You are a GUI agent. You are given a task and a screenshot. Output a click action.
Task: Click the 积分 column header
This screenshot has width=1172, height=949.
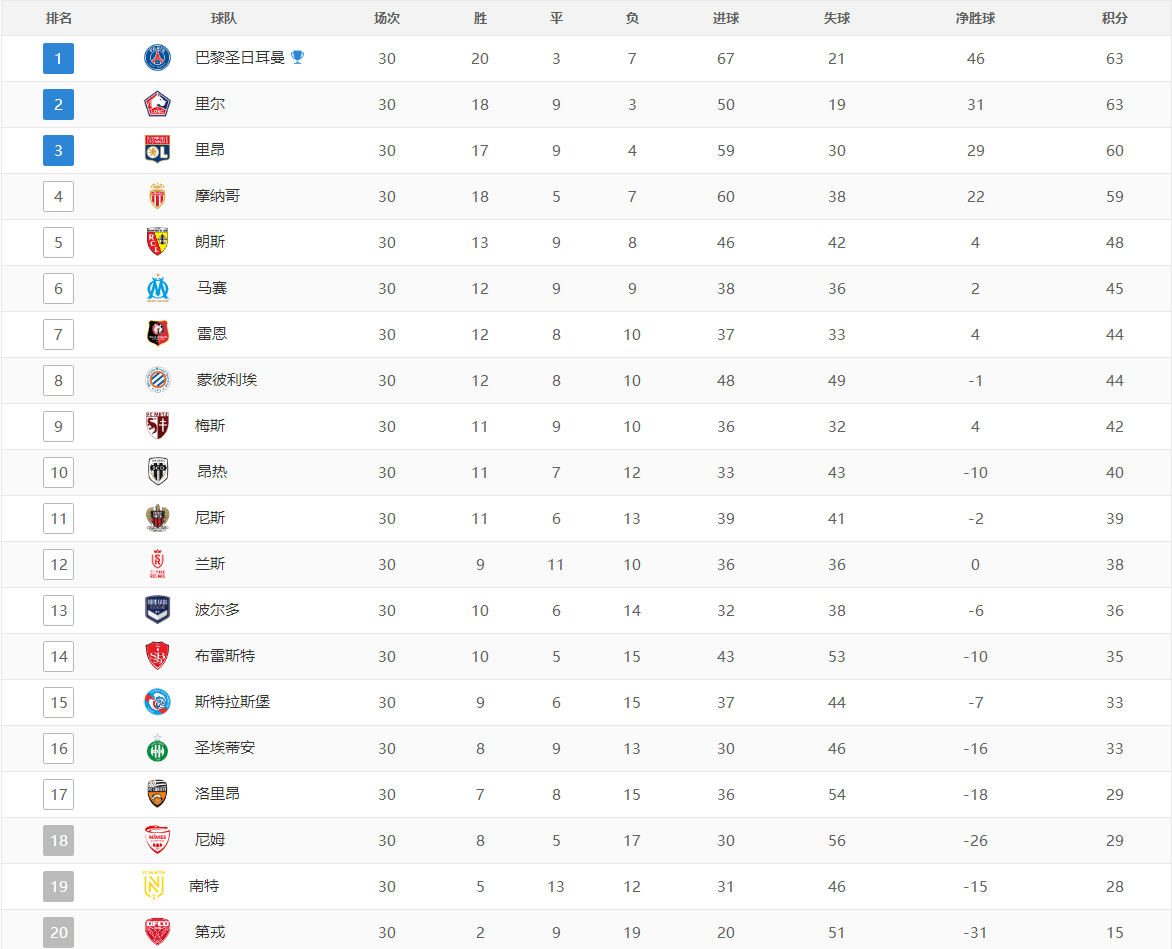(x=1114, y=18)
